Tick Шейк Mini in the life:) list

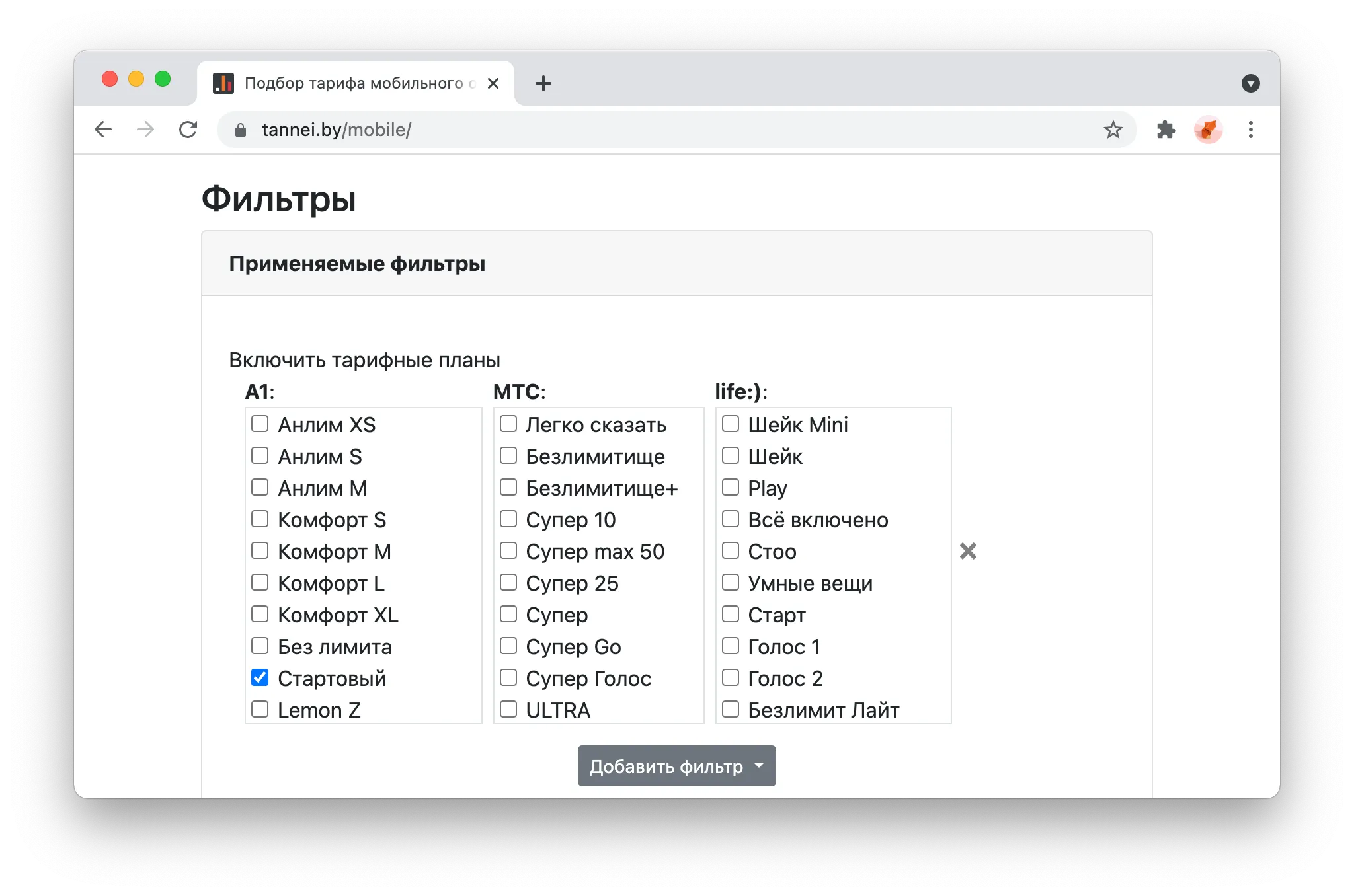(731, 424)
